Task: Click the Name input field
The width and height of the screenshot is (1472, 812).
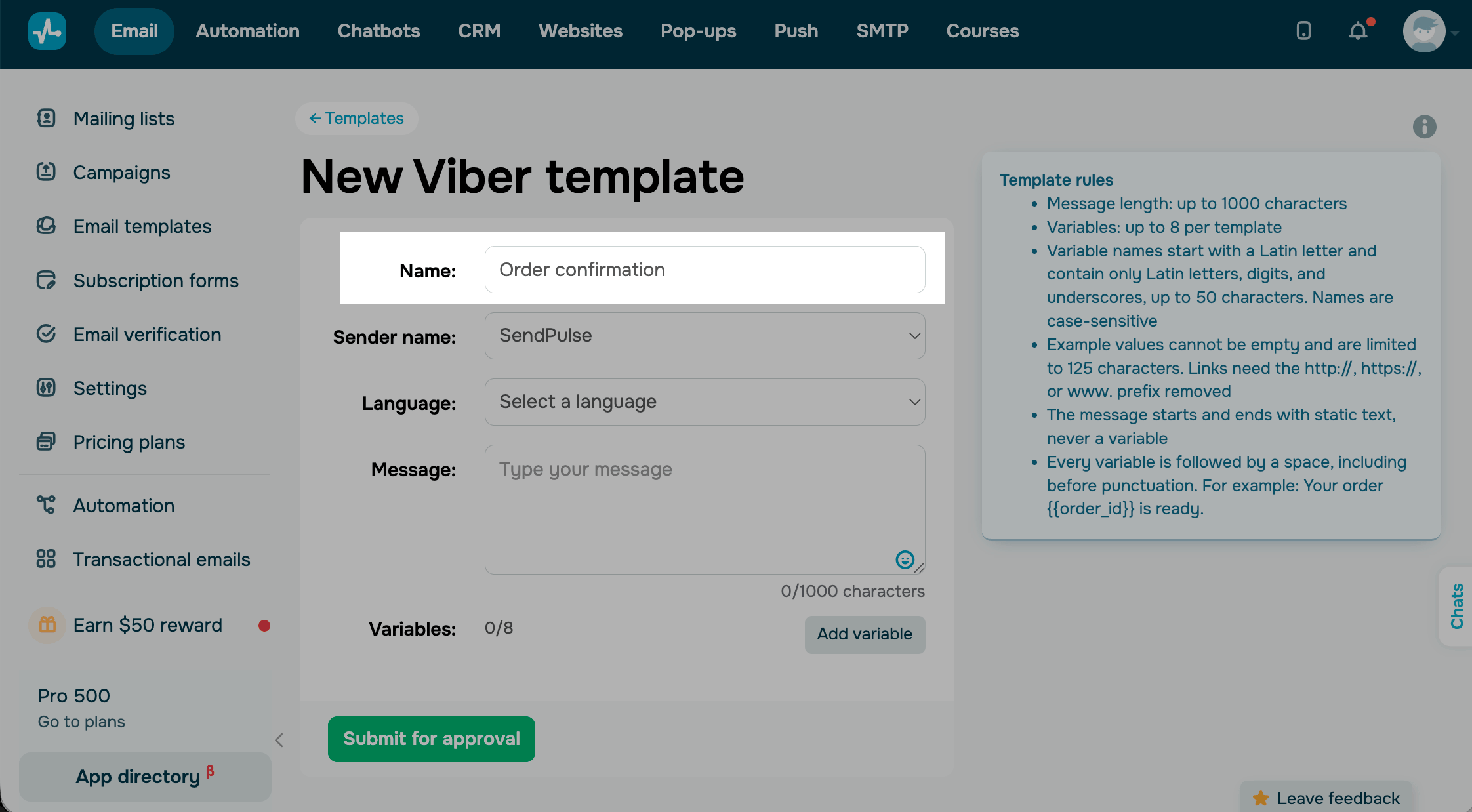Action: point(705,270)
